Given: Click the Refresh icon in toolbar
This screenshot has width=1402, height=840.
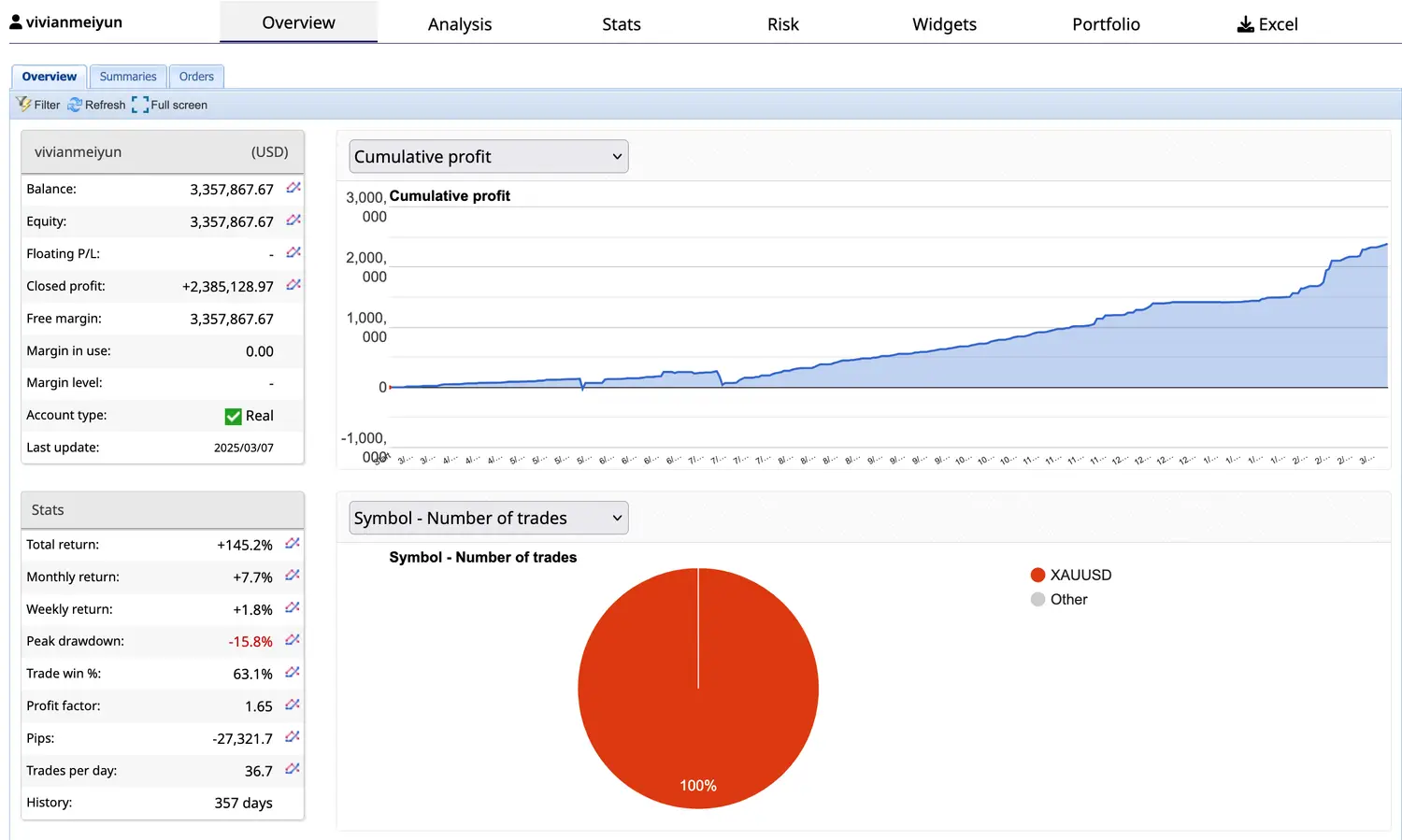Looking at the screenshot, I should point(75,105).
